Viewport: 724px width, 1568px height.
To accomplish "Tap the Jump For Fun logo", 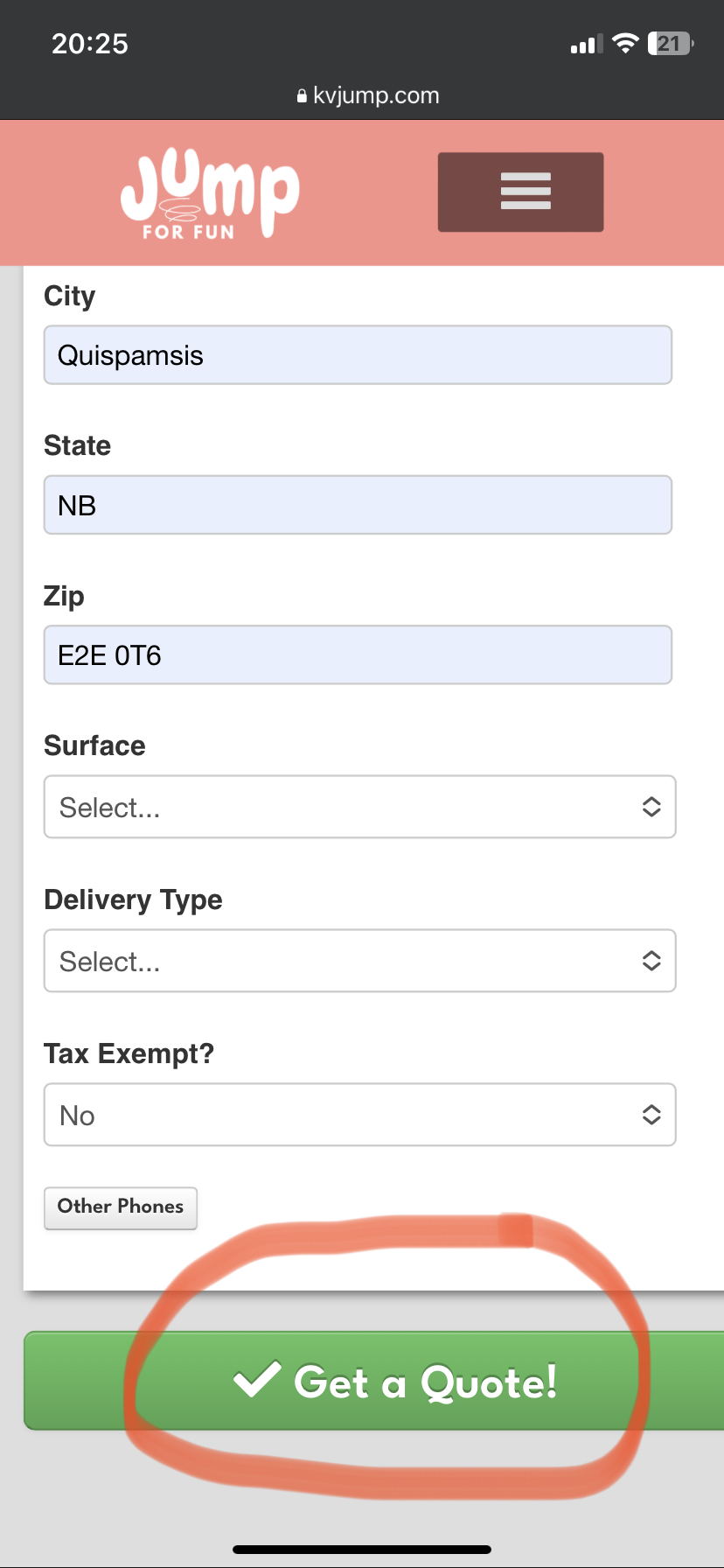I will point(210,194).
